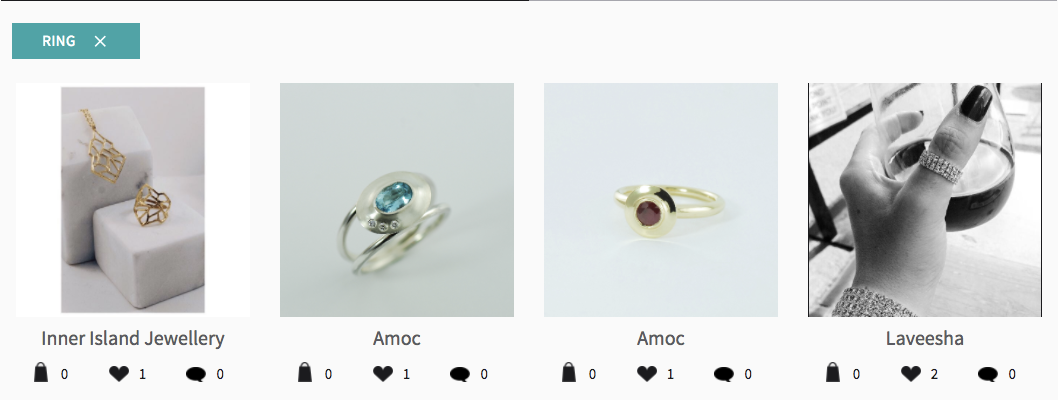Open comments icon under Inner Island Jewellery
Screen dimensions: 1058x400
pyautogui.click(x=196, y=374)
